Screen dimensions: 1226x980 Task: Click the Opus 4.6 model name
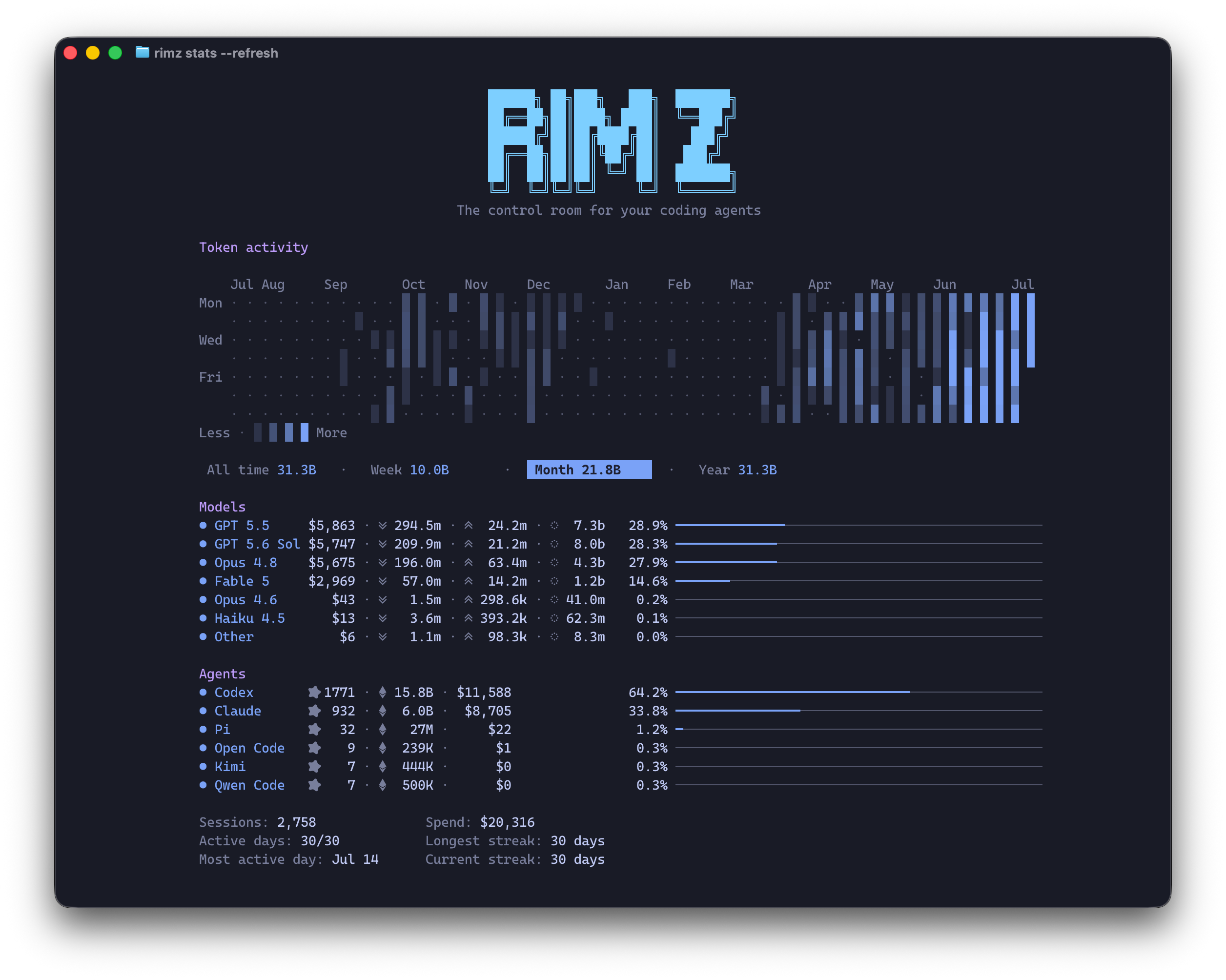(245, 599)
